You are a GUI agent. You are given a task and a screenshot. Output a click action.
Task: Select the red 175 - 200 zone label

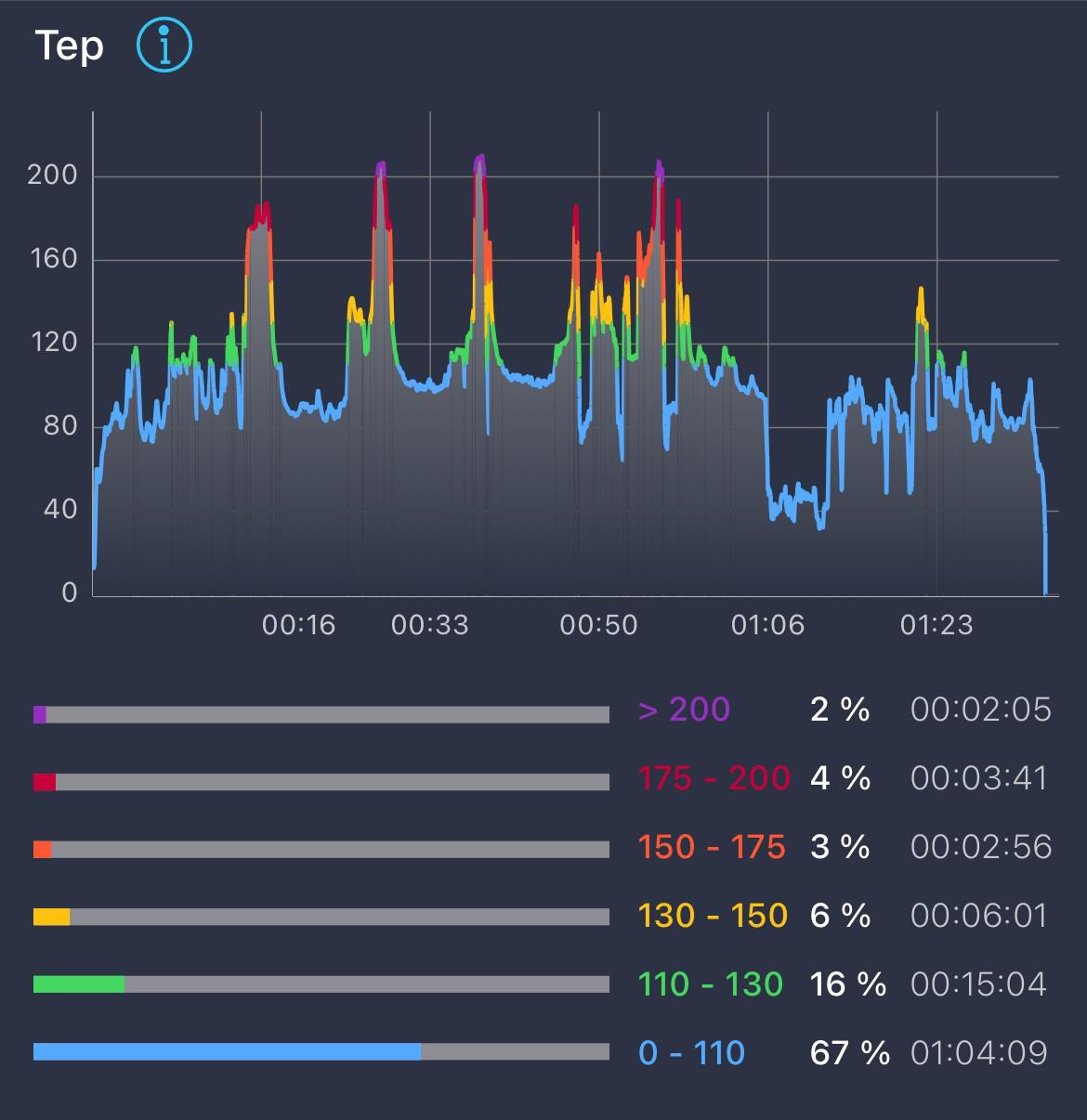coord(714,778)
